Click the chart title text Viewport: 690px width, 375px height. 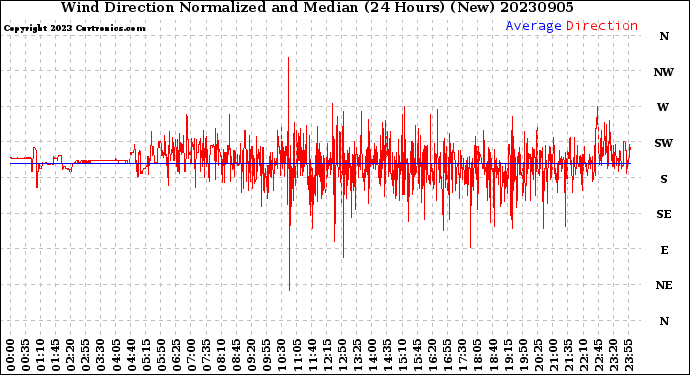[x=317, y=7]
